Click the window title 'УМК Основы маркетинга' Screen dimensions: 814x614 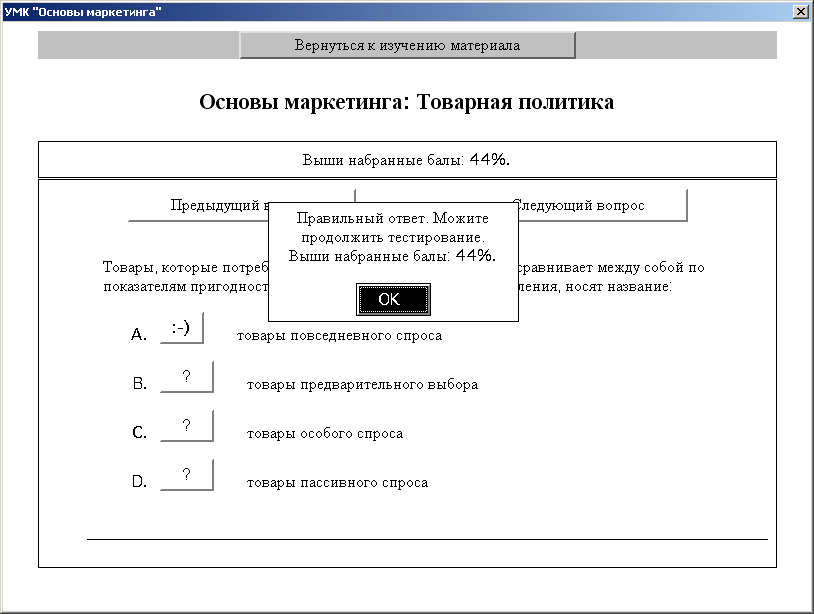tap(83, 11)
